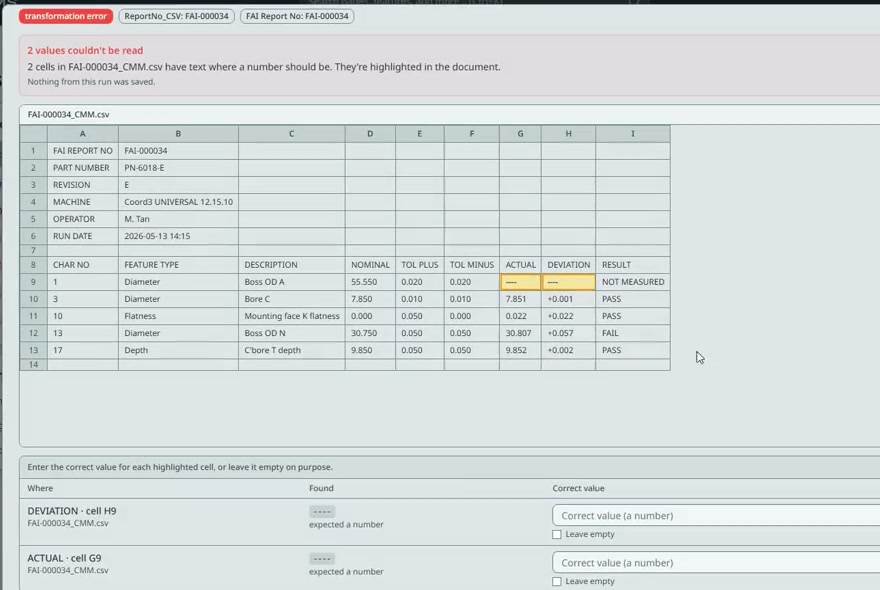Select column header I
This screenshot has width=880, height=590.
click(x=632, y=134)
